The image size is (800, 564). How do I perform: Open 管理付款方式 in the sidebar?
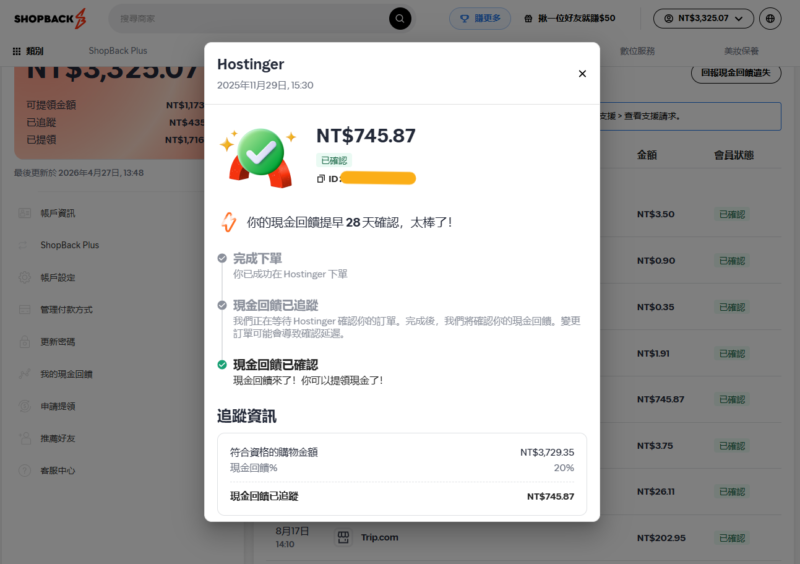tap(66, 310)
